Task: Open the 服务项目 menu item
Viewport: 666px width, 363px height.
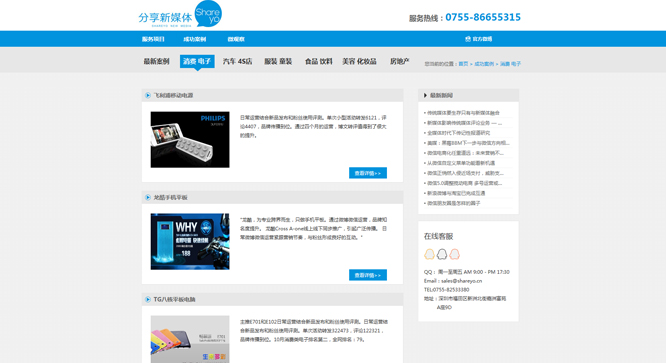Action: pos(153,39)
